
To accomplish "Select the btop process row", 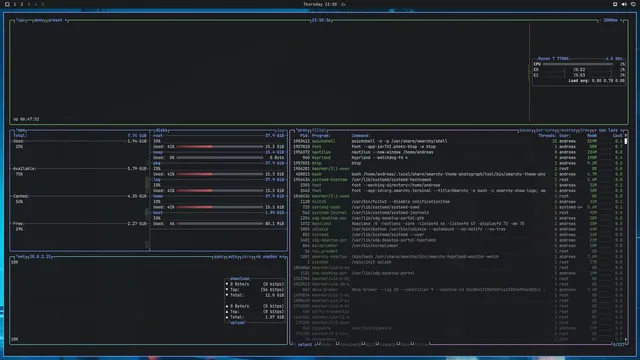I will click(x=457, y=163).
